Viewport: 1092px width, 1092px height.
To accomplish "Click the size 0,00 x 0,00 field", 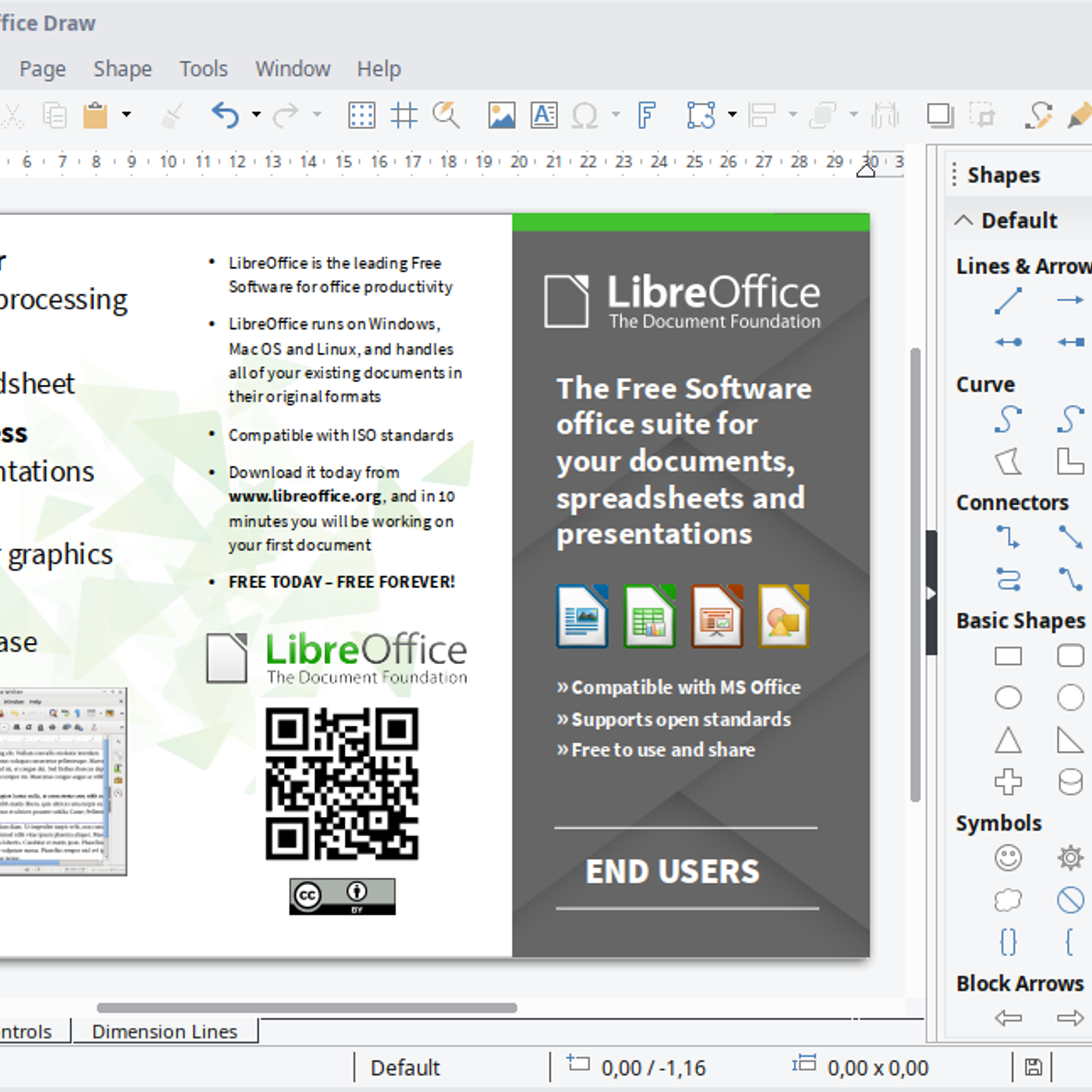I will coord(861,1067).
